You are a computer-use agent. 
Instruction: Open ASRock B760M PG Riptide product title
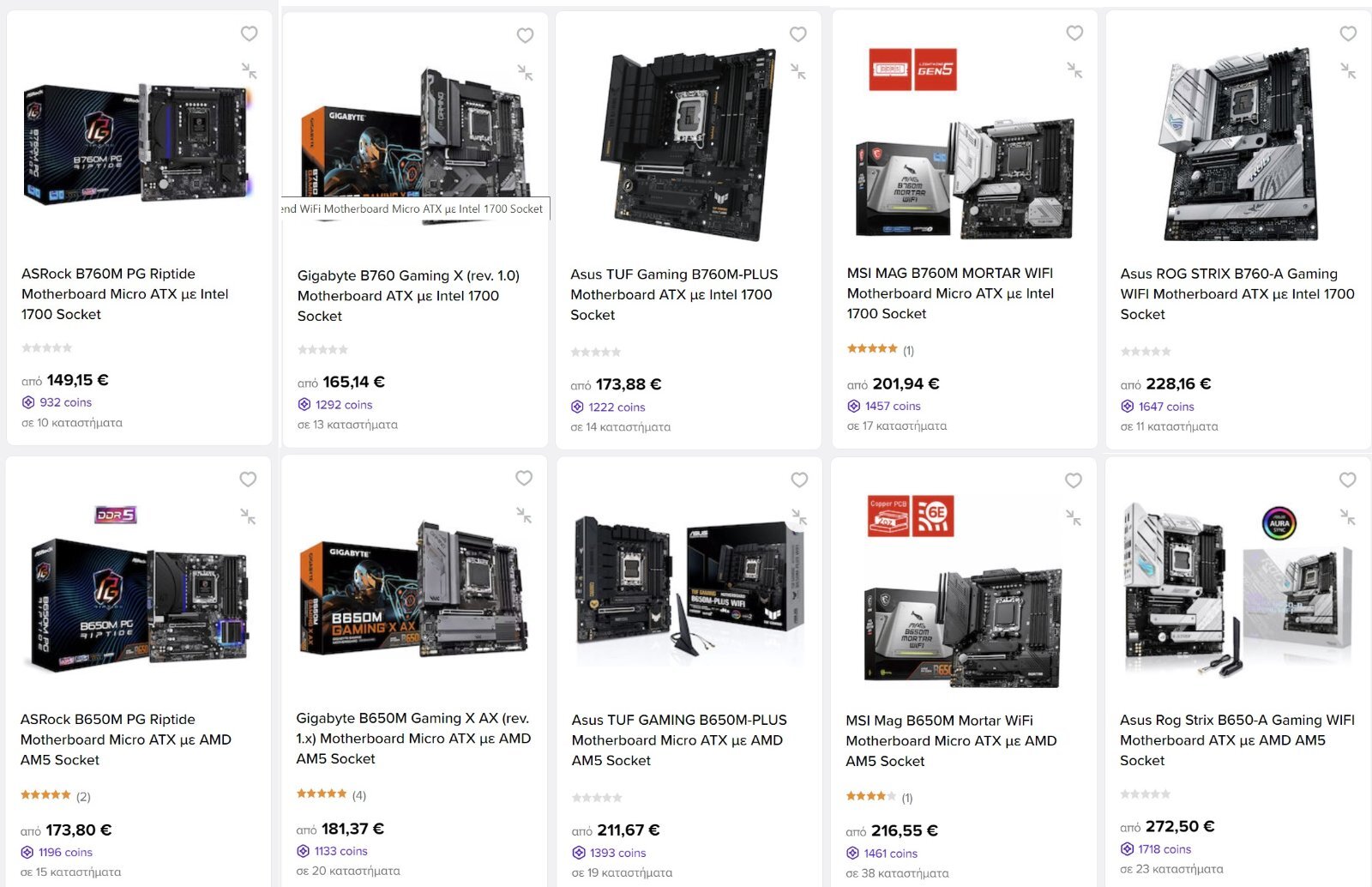[x=125, y=294]
